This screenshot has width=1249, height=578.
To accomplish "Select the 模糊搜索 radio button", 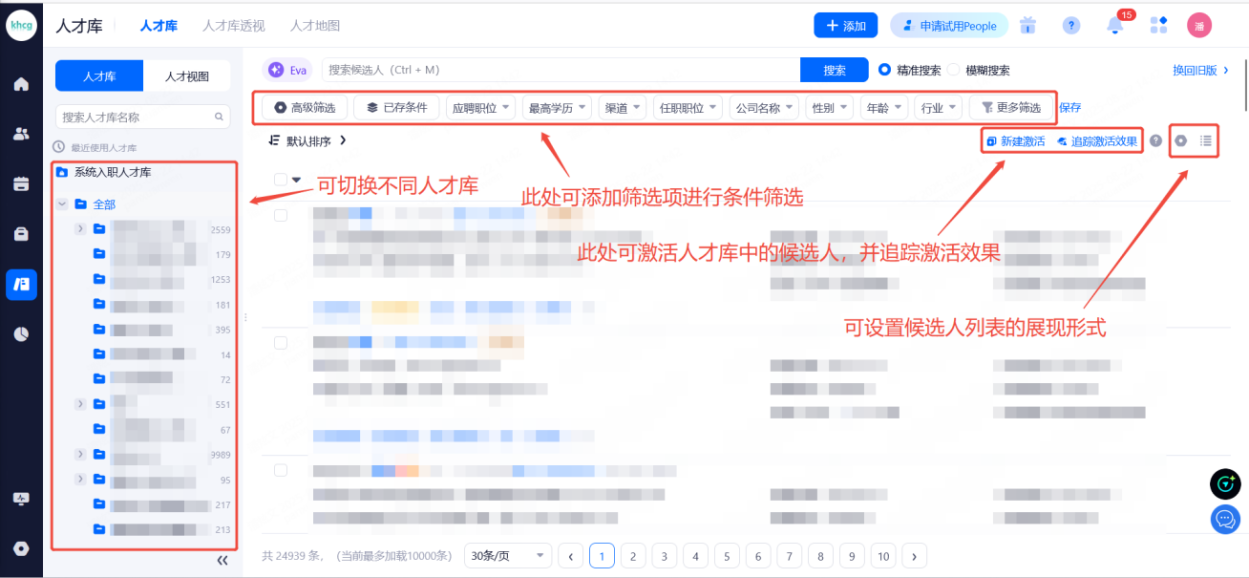I will click(954, 70).
